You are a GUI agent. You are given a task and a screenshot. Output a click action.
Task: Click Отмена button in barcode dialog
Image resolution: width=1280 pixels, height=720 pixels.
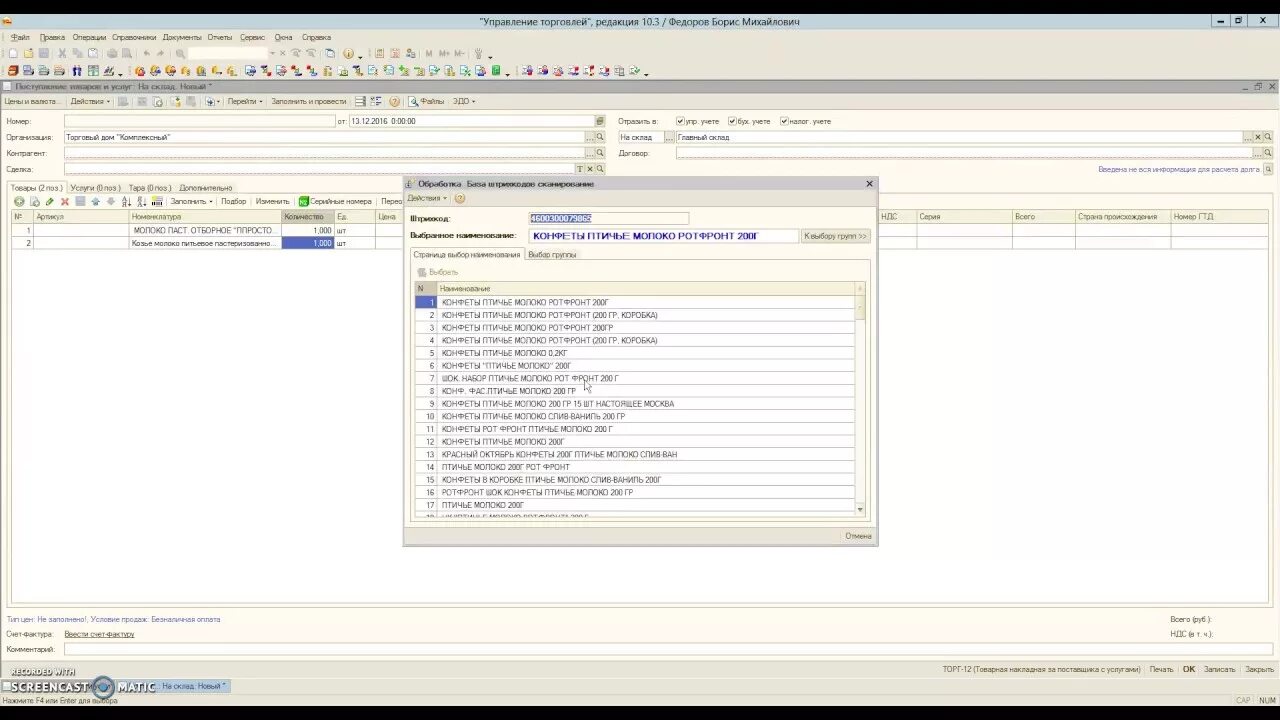pos(858,536)
